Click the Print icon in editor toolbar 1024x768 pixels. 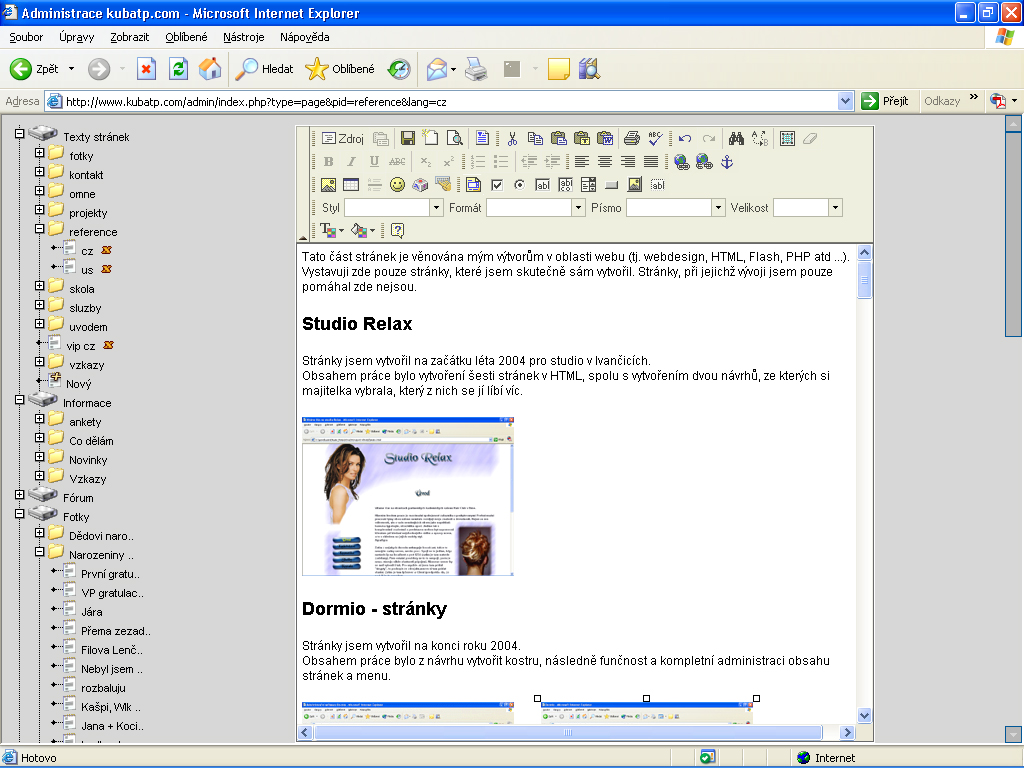tap(631, 139)
